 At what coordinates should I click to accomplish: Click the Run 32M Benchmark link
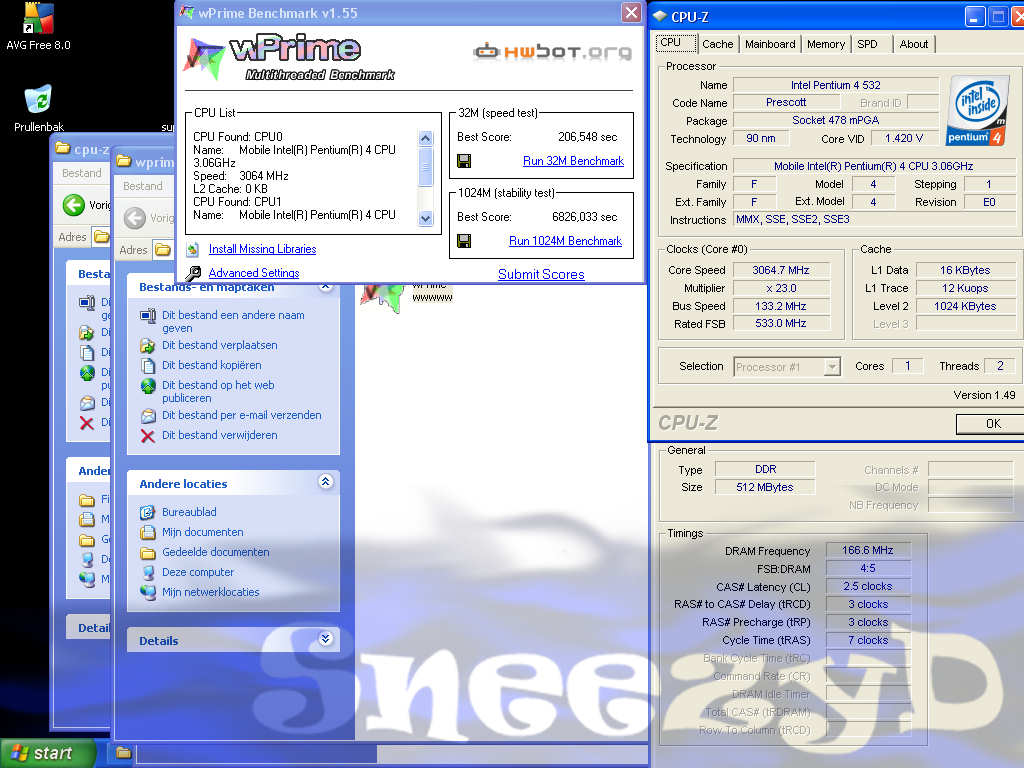pyautogui.click(x=573, y=161)
